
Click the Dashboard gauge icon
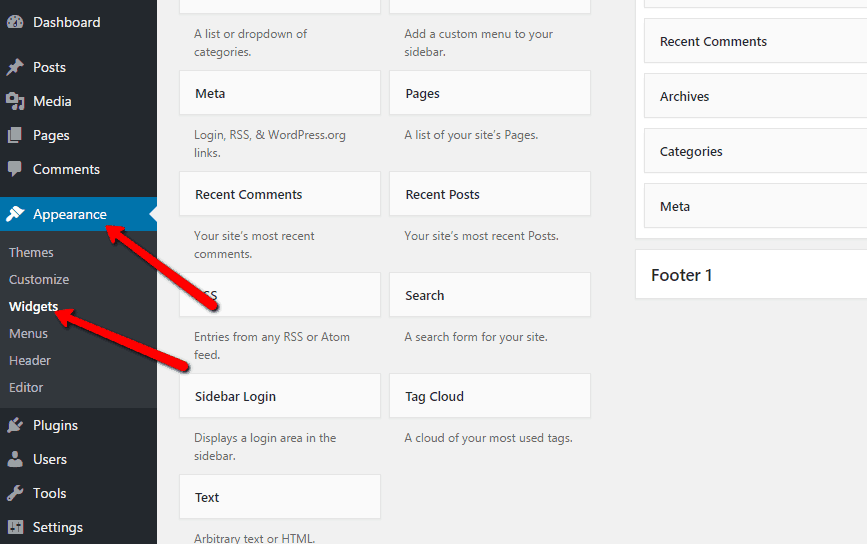tap(15, 22)
